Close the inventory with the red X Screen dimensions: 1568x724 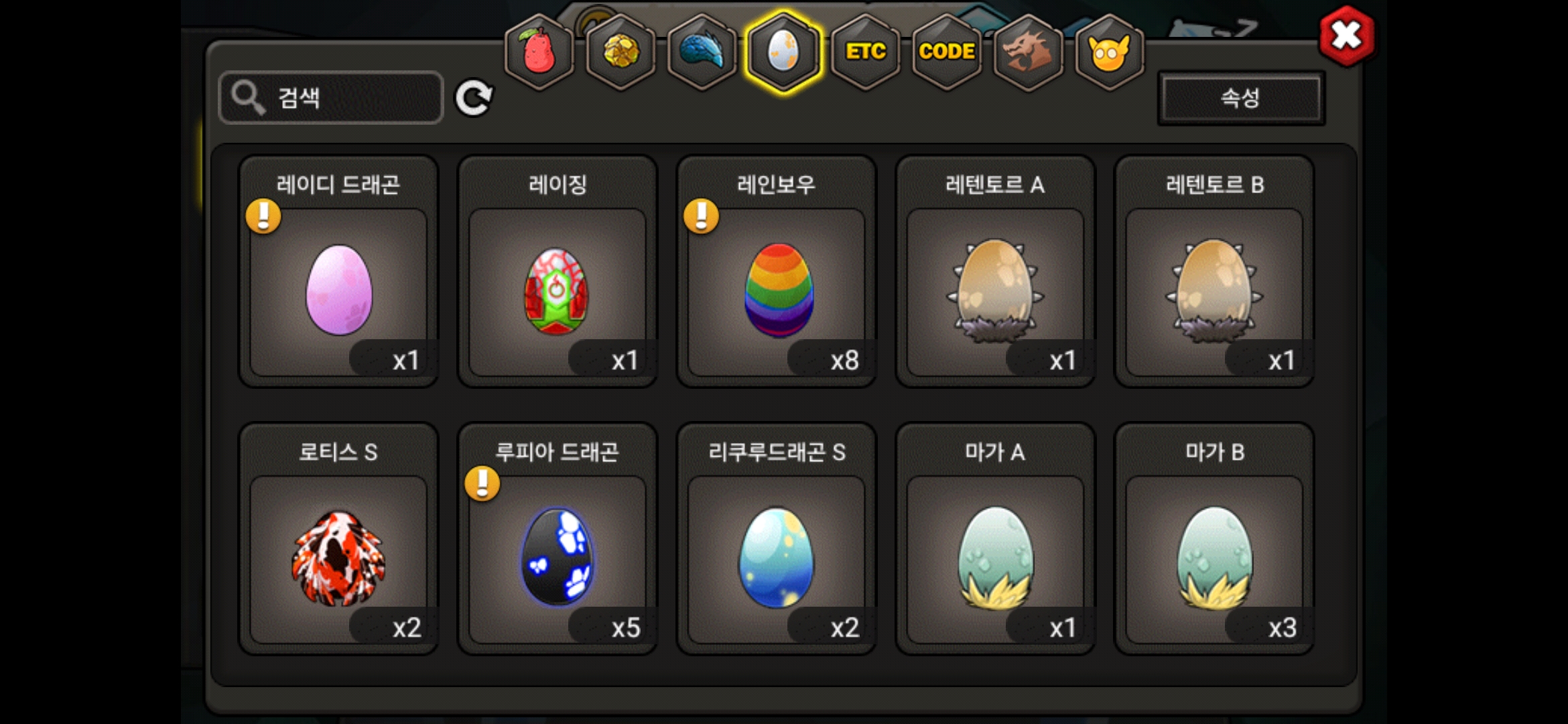pyautogui.click(x=1347, y=36)
